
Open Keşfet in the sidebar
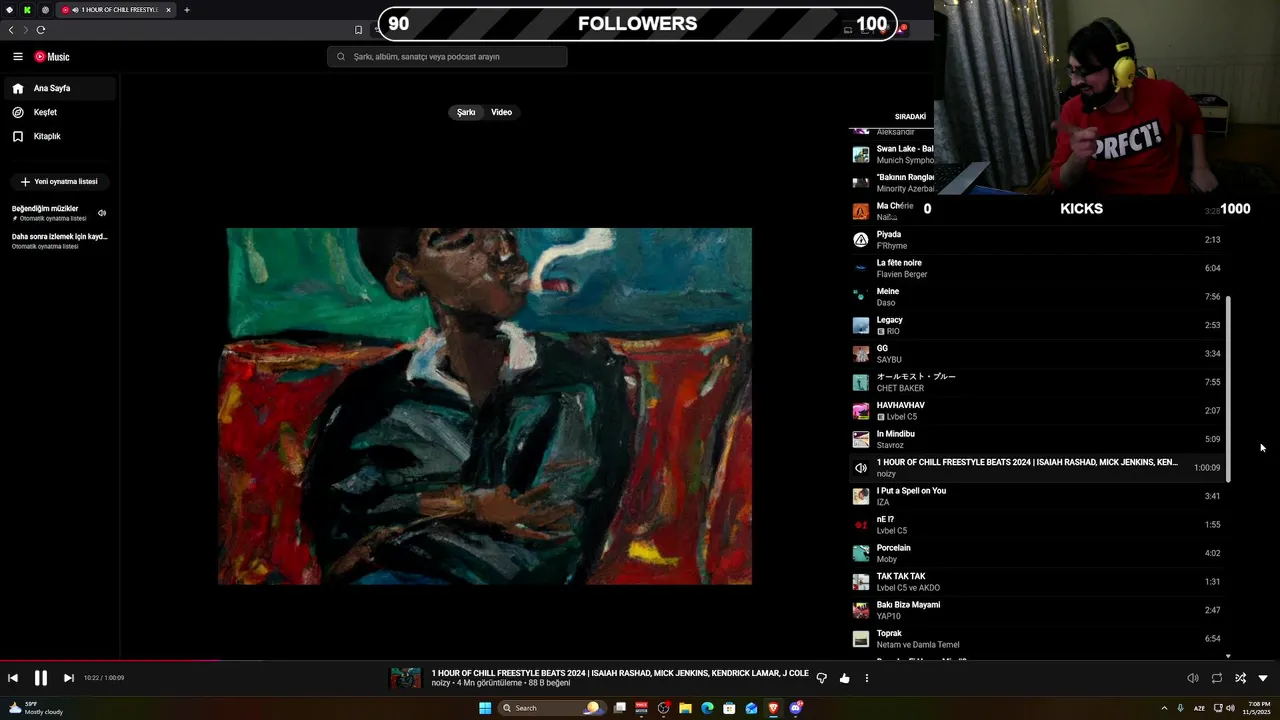pos(59,112)
